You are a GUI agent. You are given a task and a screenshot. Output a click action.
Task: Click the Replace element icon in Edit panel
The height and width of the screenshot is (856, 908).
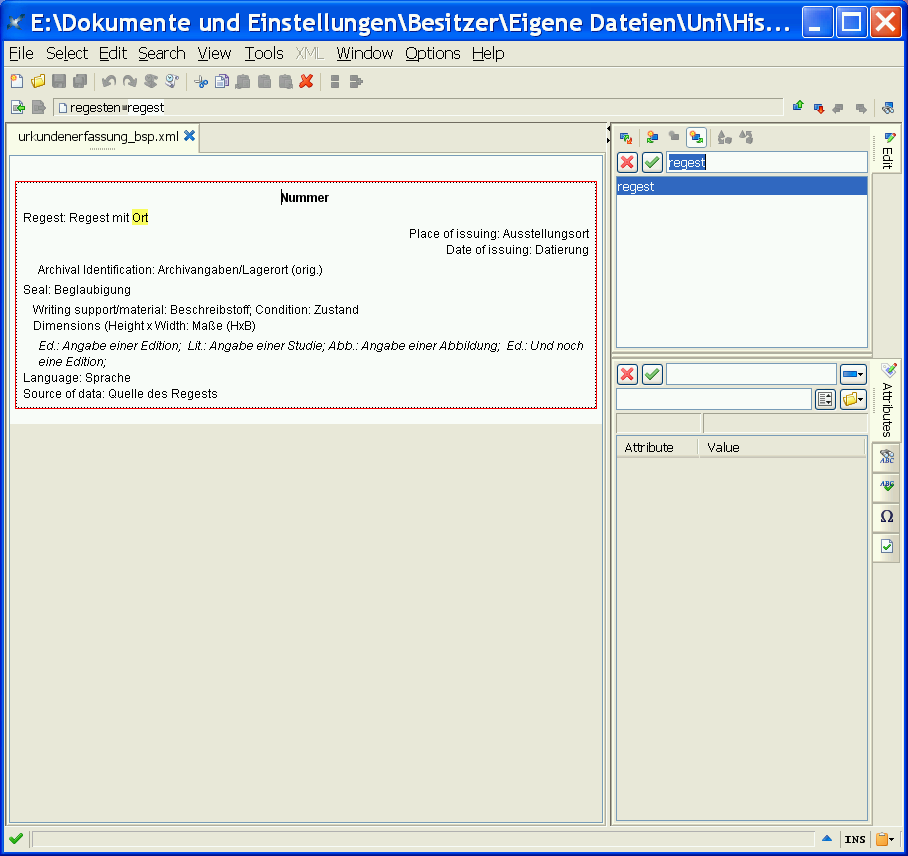(626, 138)
